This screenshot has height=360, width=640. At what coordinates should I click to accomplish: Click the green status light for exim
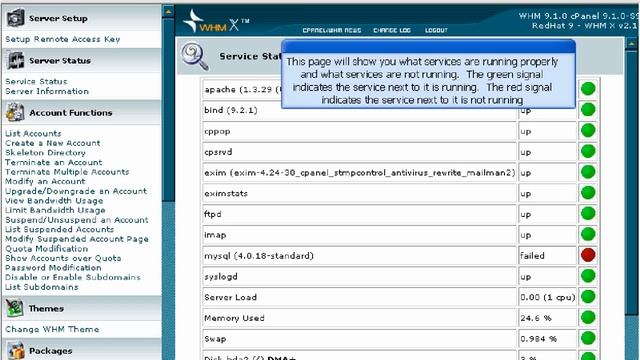click(588, 172)
